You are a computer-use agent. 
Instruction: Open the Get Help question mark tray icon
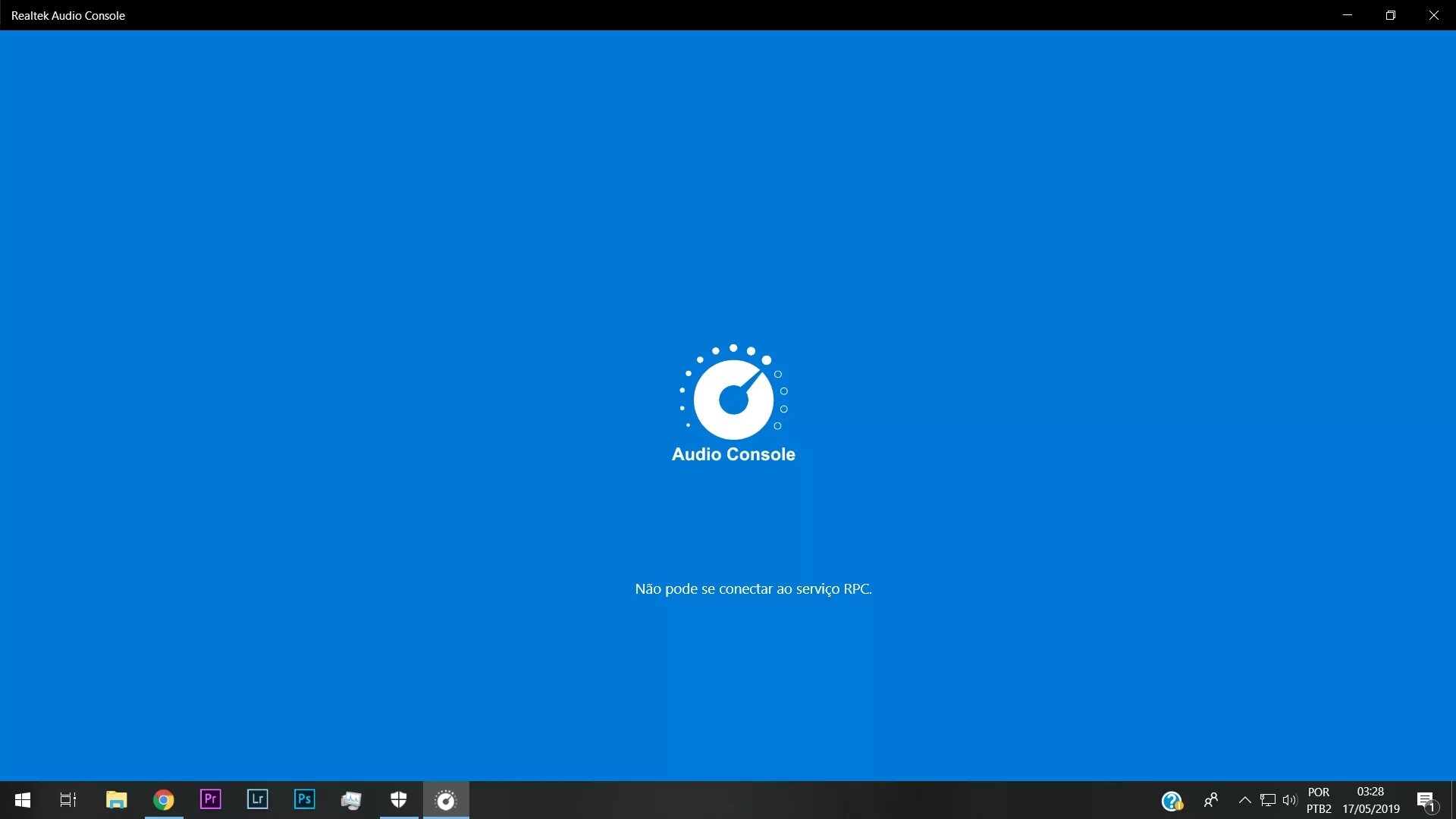click(x=1172, y=801)
